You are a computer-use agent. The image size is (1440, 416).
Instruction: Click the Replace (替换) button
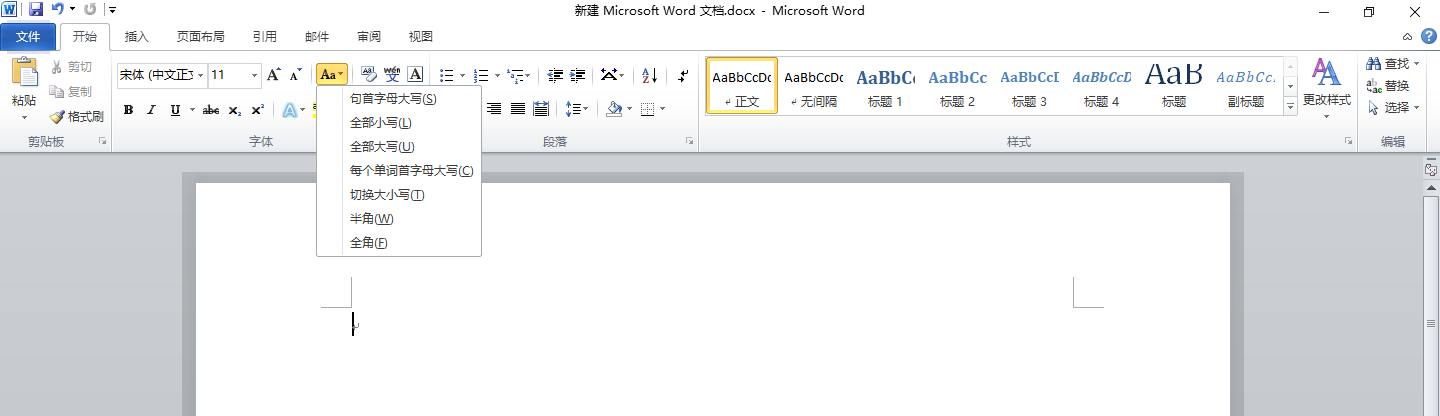(x=1388, y=86)
